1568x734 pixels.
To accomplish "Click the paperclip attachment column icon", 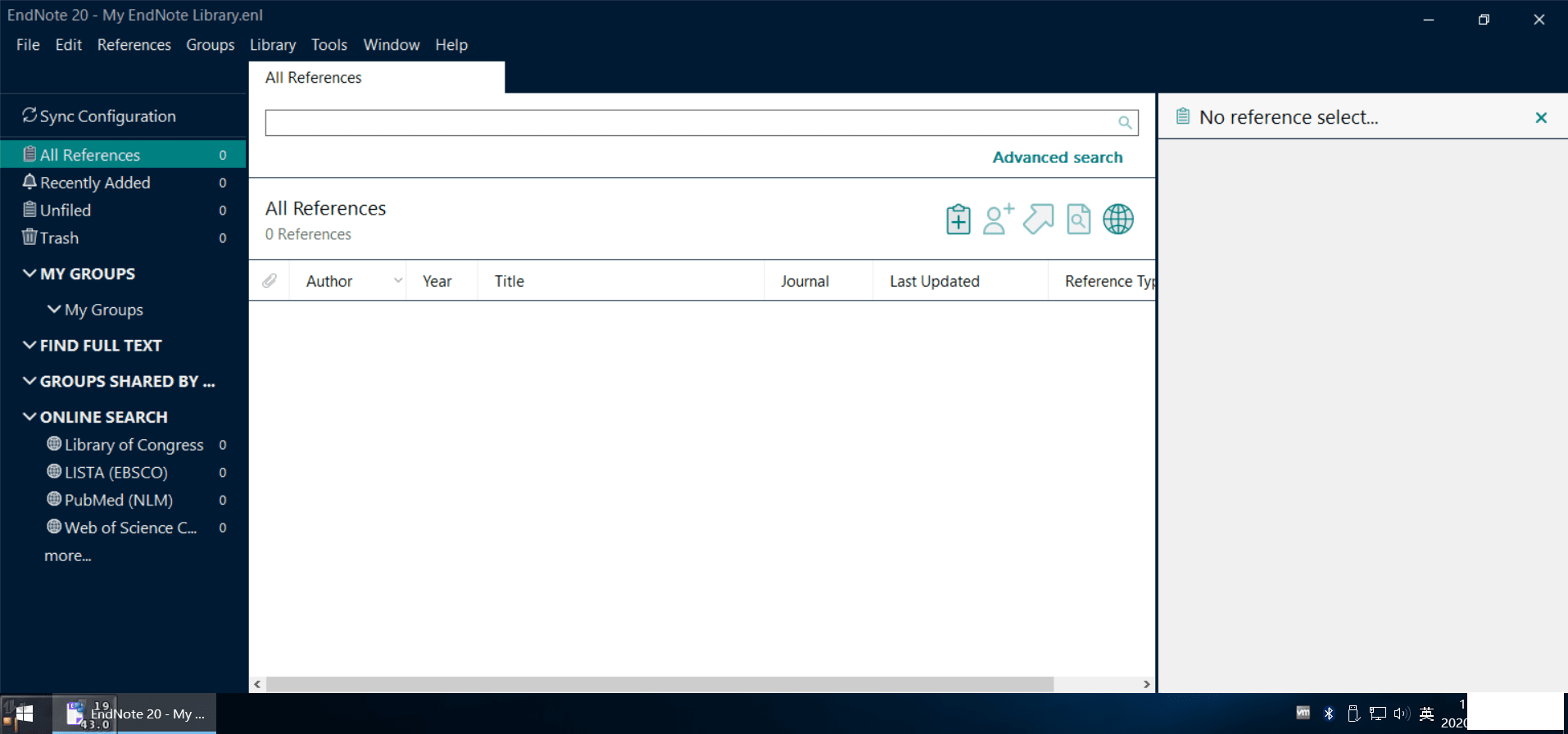I will tap(270, 281).
